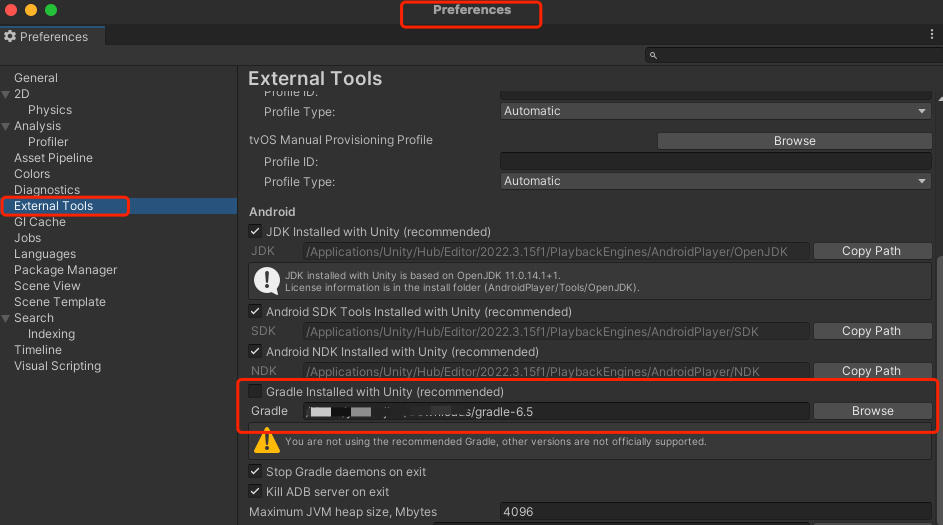Viewport: 943px width, 525px height.
Task: Click the Android section heading
Action: coord(272,212)
